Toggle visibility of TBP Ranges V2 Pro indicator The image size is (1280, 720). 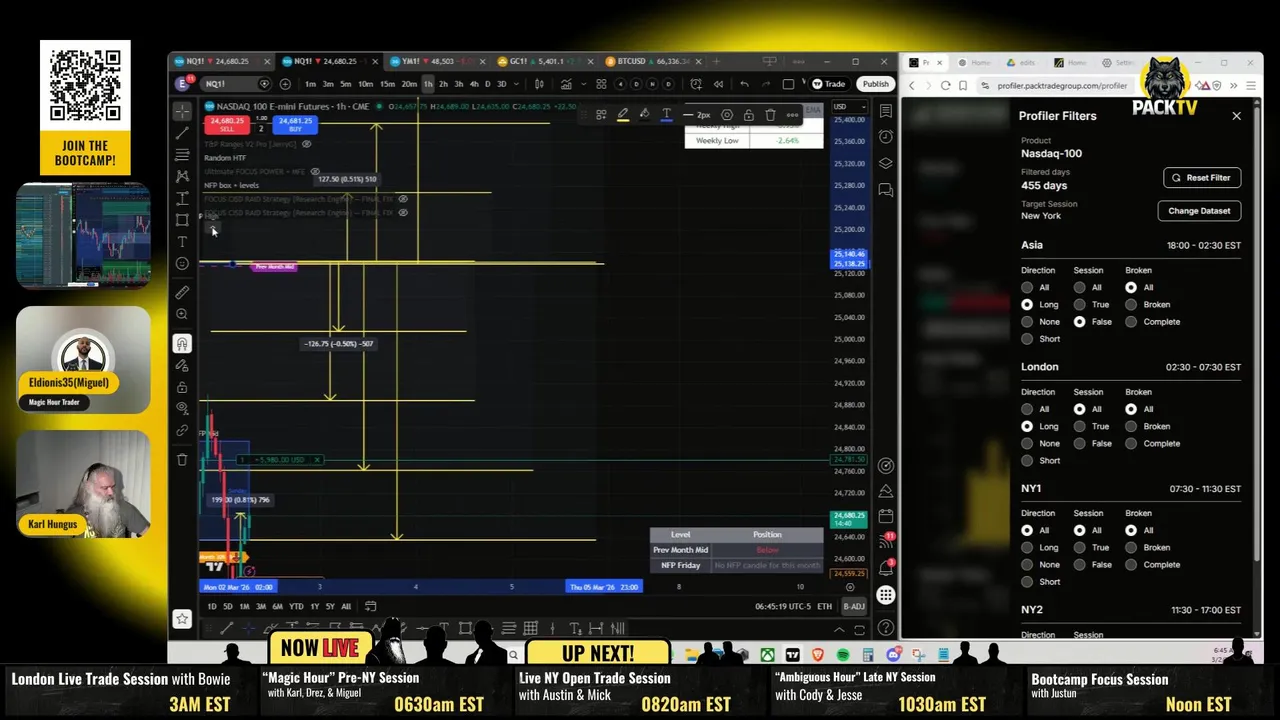pos(306,144)
